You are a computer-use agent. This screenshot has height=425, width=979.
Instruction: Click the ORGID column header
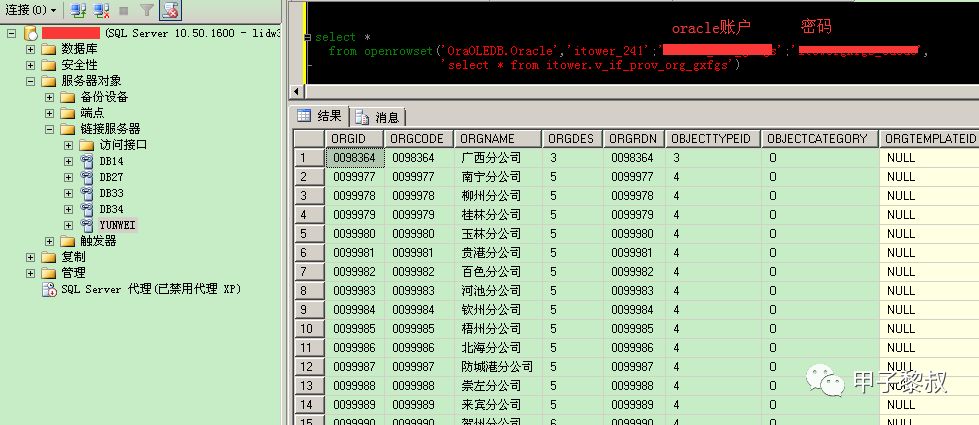click(355, 139)
